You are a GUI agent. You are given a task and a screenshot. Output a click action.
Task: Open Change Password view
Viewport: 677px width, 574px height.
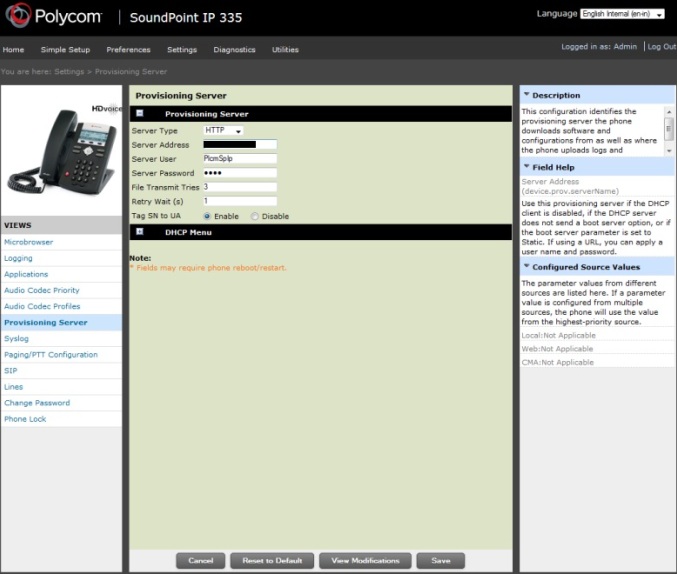pyautogui.click(x=37, y=403)
